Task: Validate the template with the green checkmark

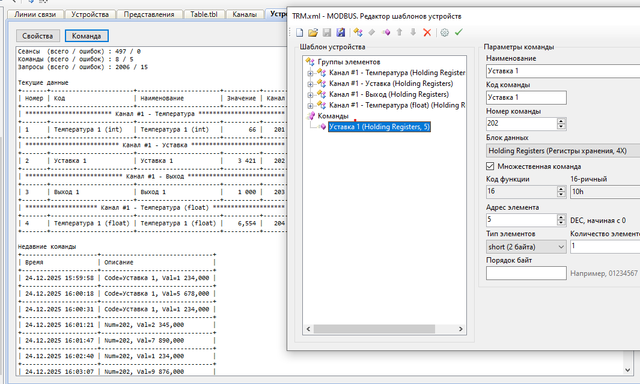Action: coord(458,32)
